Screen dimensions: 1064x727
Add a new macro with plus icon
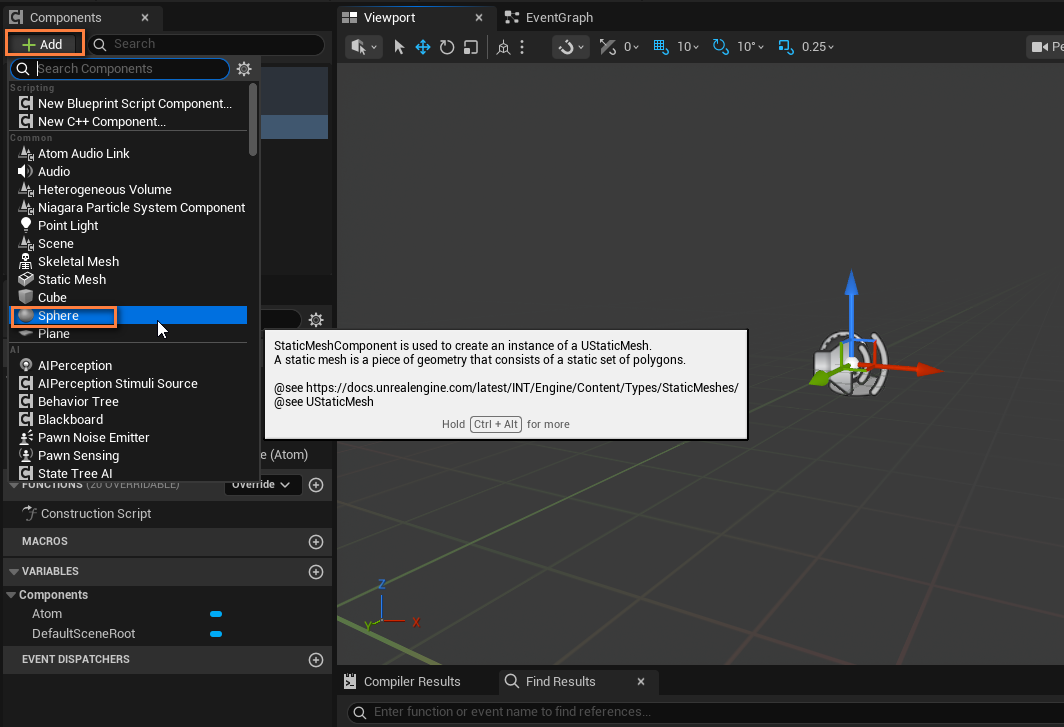(316, 542)
